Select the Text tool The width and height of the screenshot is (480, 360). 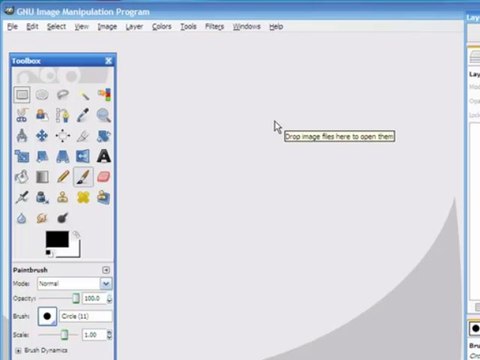pyautogui.click(x=104, y=156)
